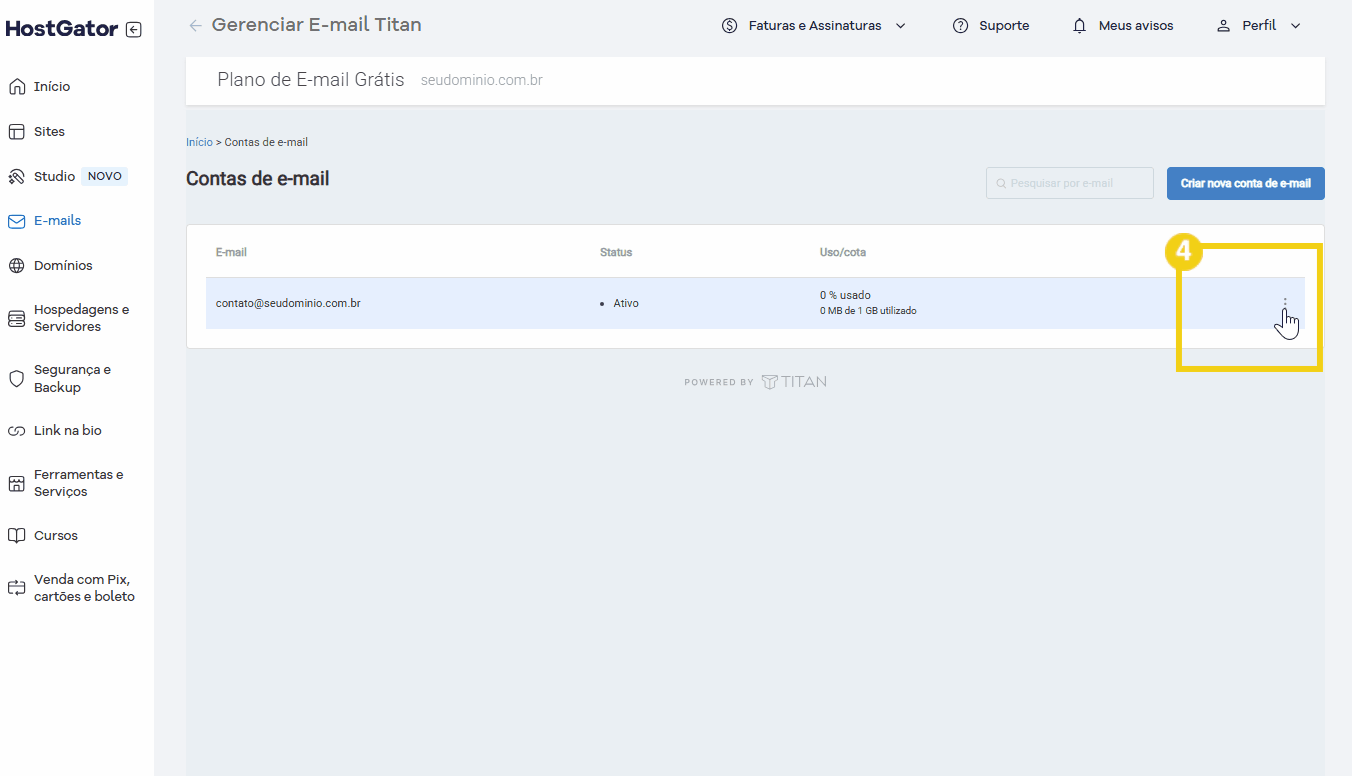Click the Link na bio chain icon
This screenshot has height=776, width=1352.
pos(16,431)
